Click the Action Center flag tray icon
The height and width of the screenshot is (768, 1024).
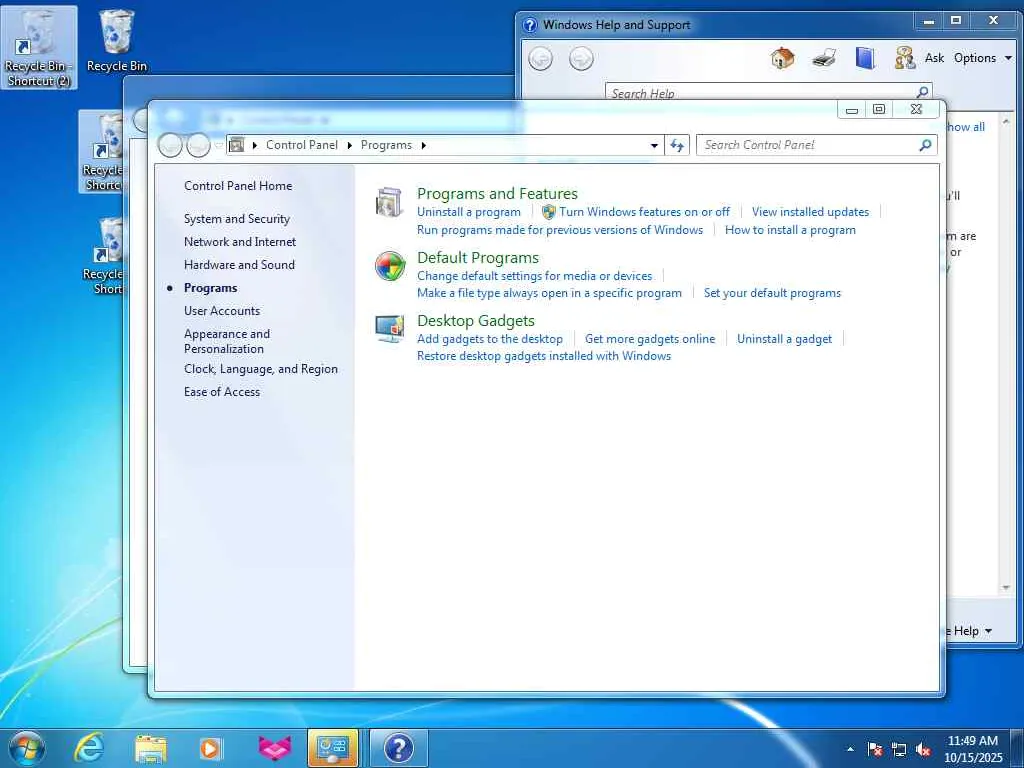tap(874, 750)
